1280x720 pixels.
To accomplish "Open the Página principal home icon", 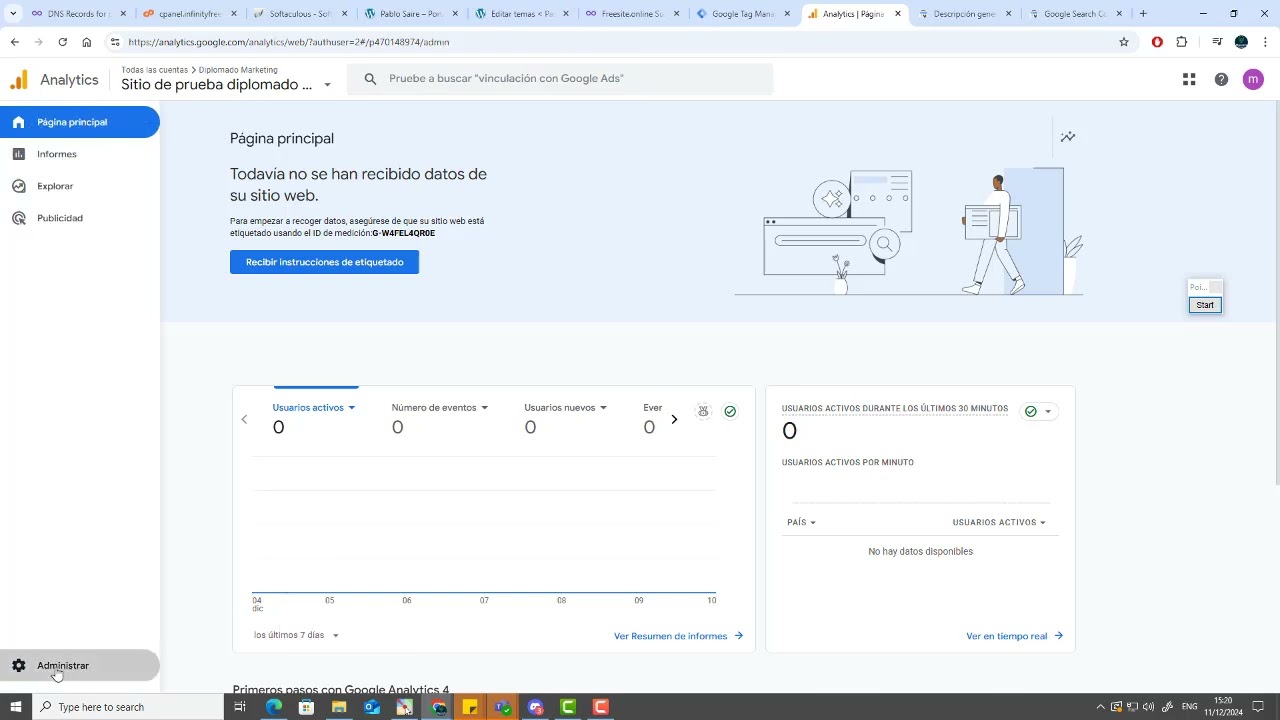I will coord(18,122).
